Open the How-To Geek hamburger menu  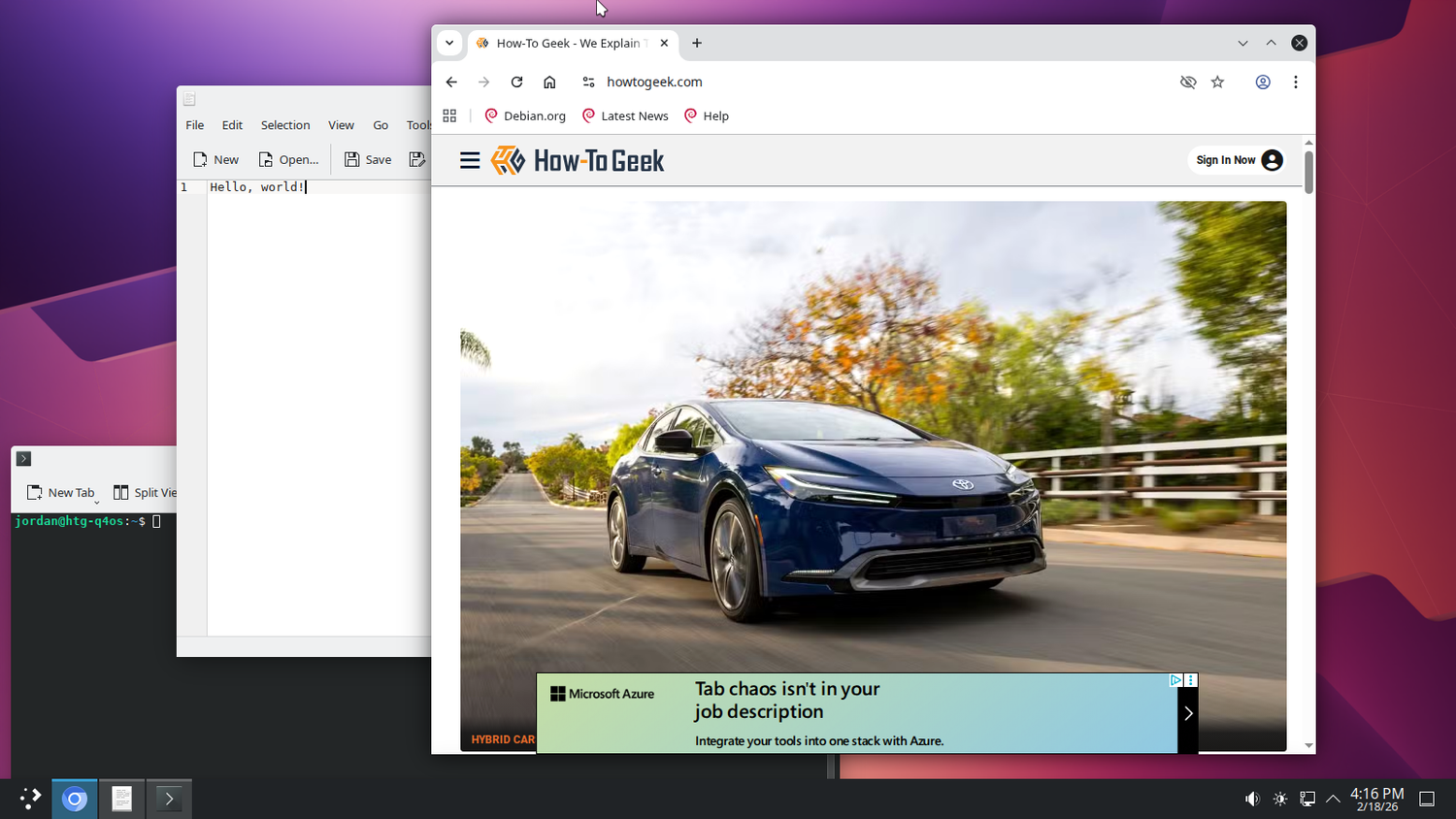pos(470,160)
